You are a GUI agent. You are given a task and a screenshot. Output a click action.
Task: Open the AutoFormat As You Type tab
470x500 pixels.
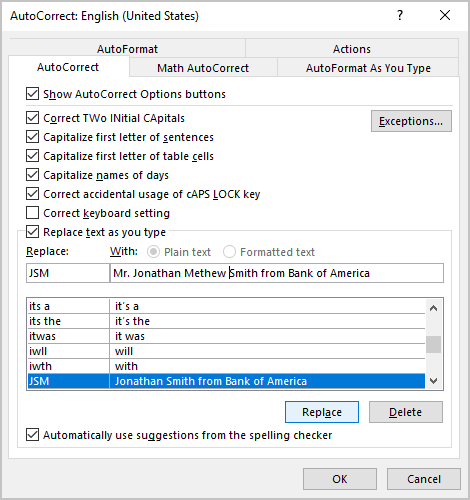pyautogui.click(x=368, y=68)
